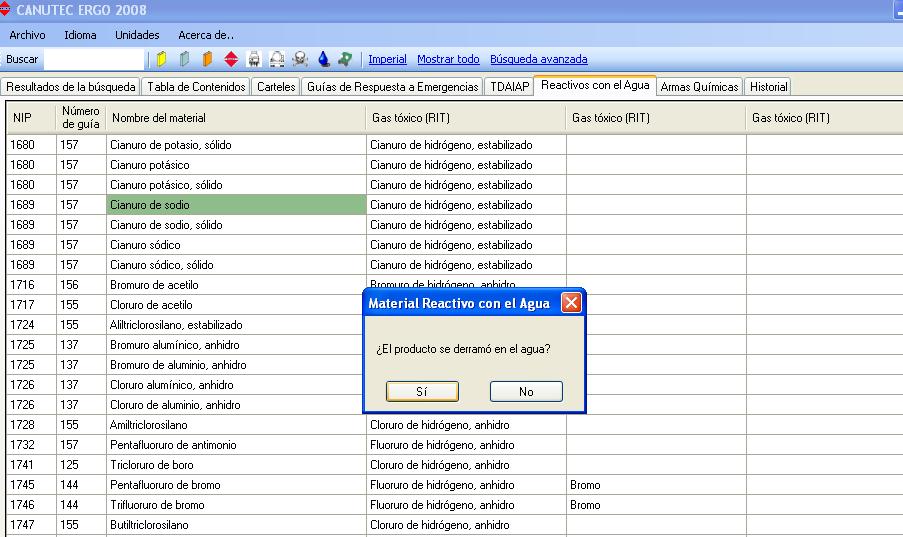Open the Búsqueda avanzada link
903x537 pixels.
click(538, 59)
